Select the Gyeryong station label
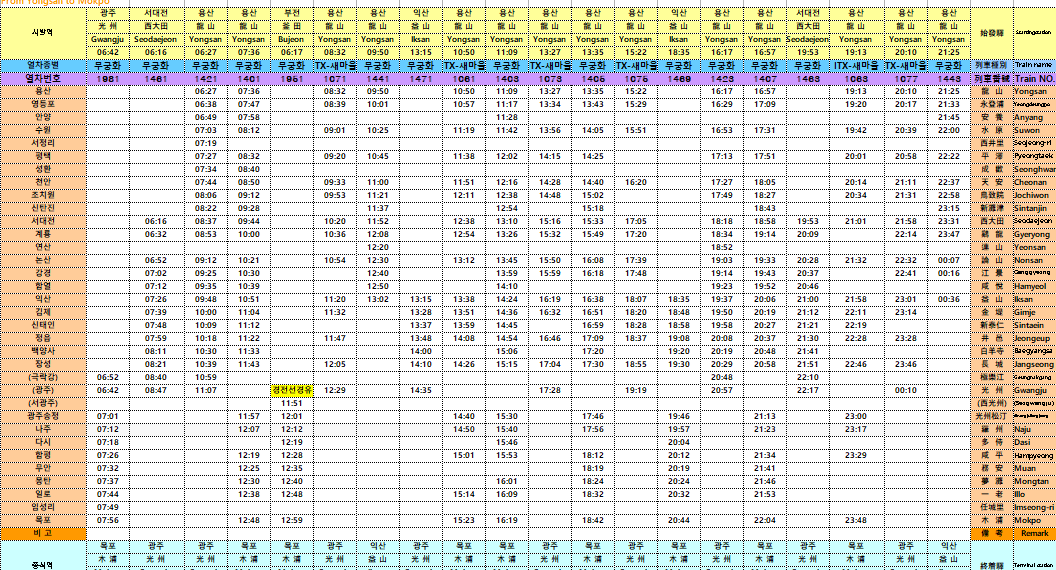Image resolution: width=1056 pixels, height=570 pixels. click(1032, 234)
